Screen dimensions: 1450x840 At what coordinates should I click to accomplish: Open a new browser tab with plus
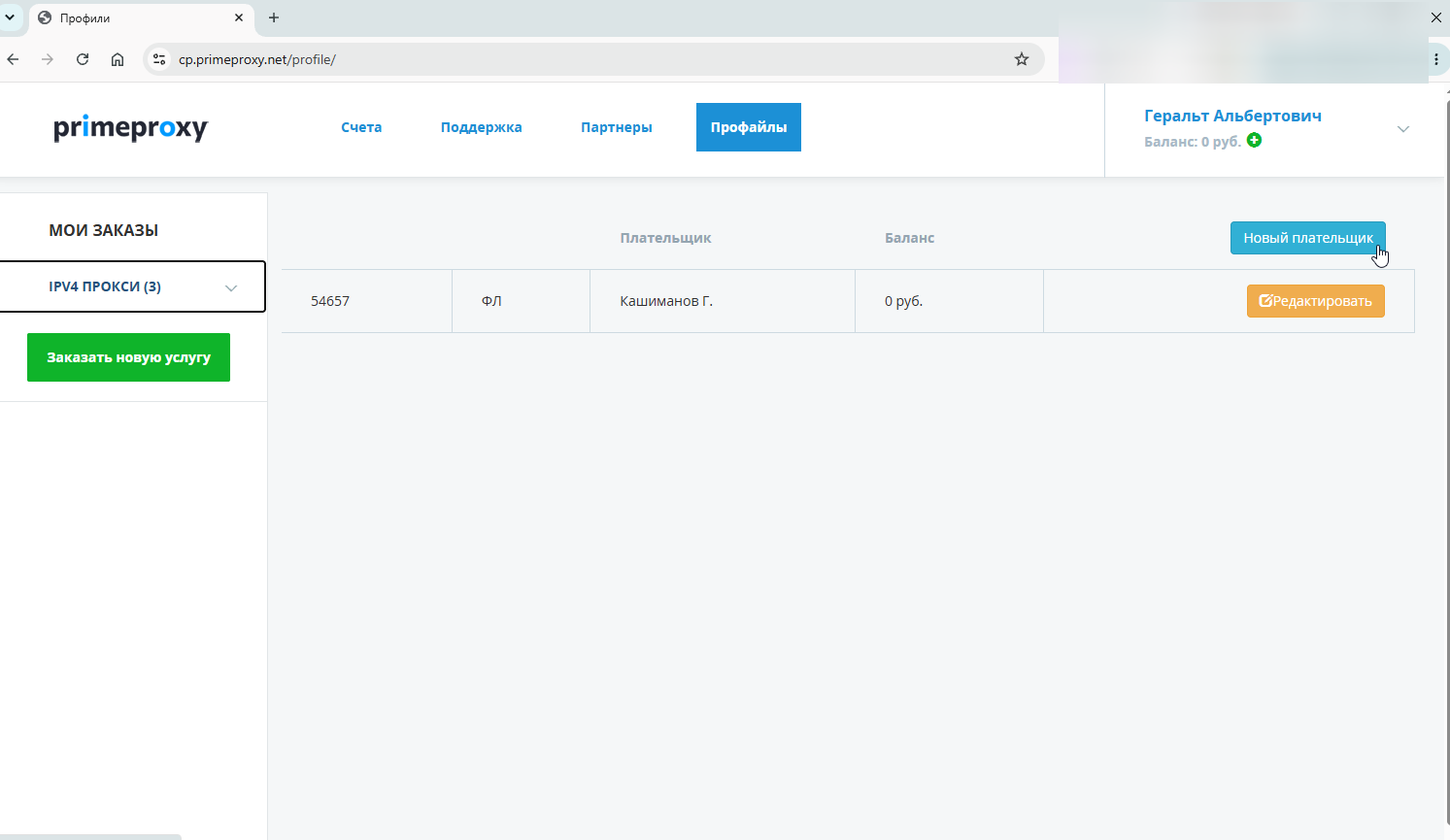point(274,17)
